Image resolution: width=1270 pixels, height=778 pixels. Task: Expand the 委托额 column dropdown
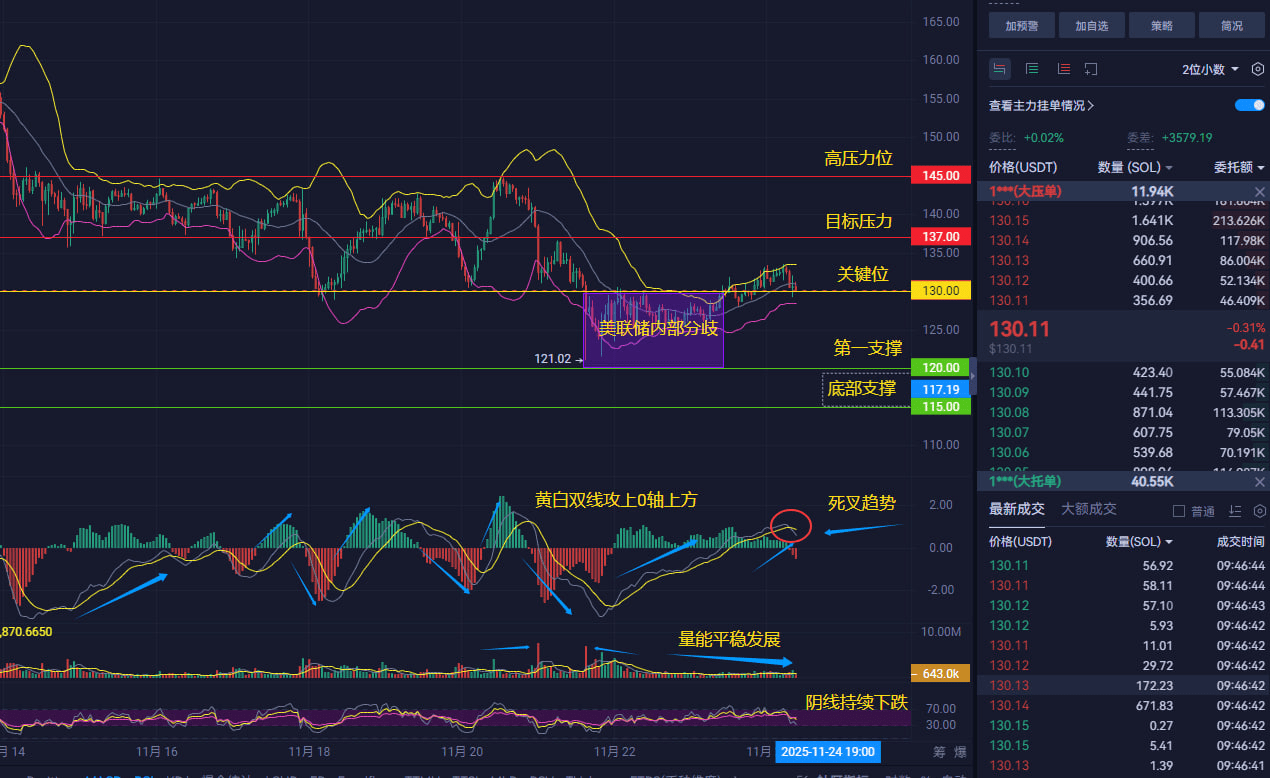tap(1240, 167)
